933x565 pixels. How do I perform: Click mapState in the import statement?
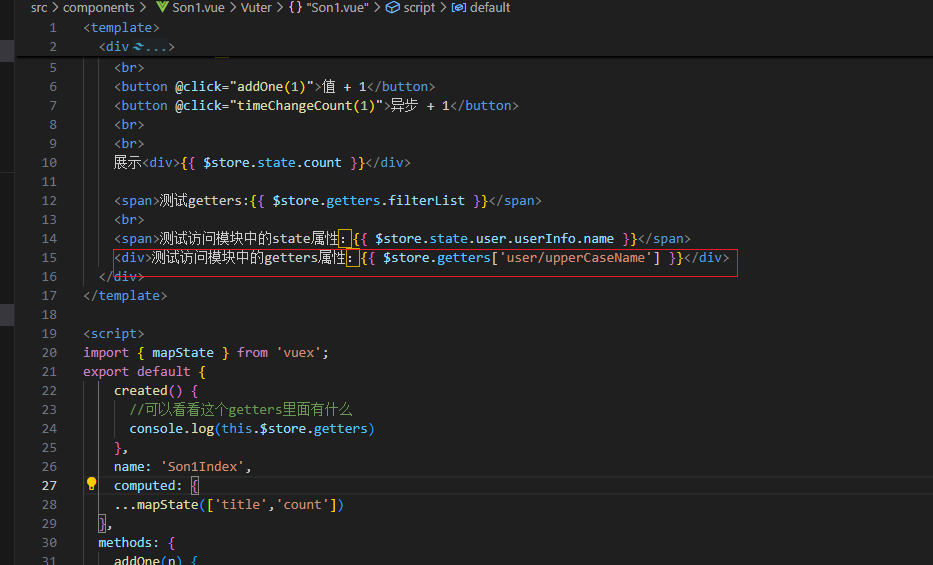(183, 352)
